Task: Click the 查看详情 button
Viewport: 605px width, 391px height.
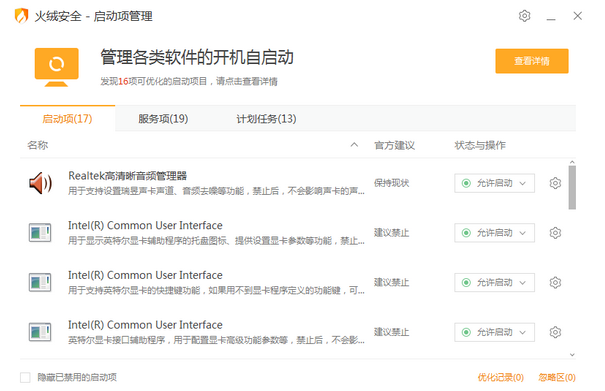Action: [x=532, y=61]
